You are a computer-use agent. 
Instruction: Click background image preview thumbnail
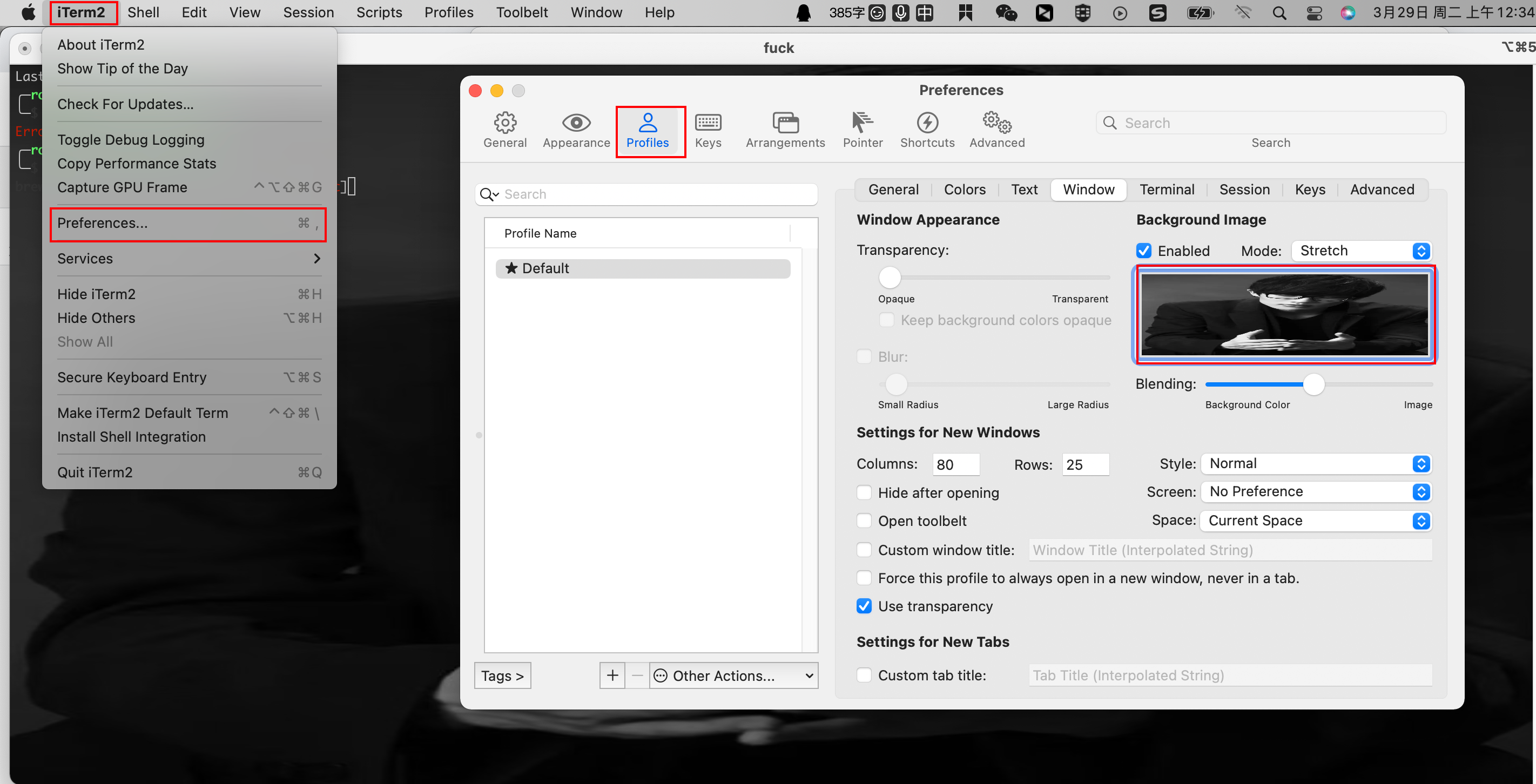click(1284, 315)
